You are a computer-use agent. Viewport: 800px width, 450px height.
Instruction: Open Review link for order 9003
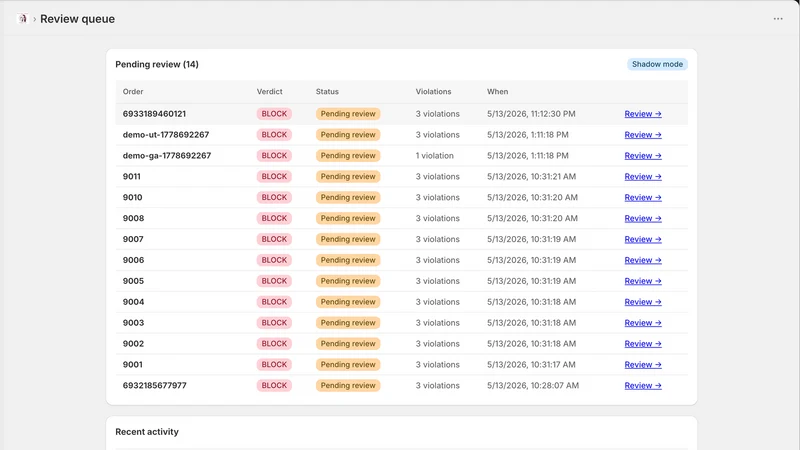643,323
